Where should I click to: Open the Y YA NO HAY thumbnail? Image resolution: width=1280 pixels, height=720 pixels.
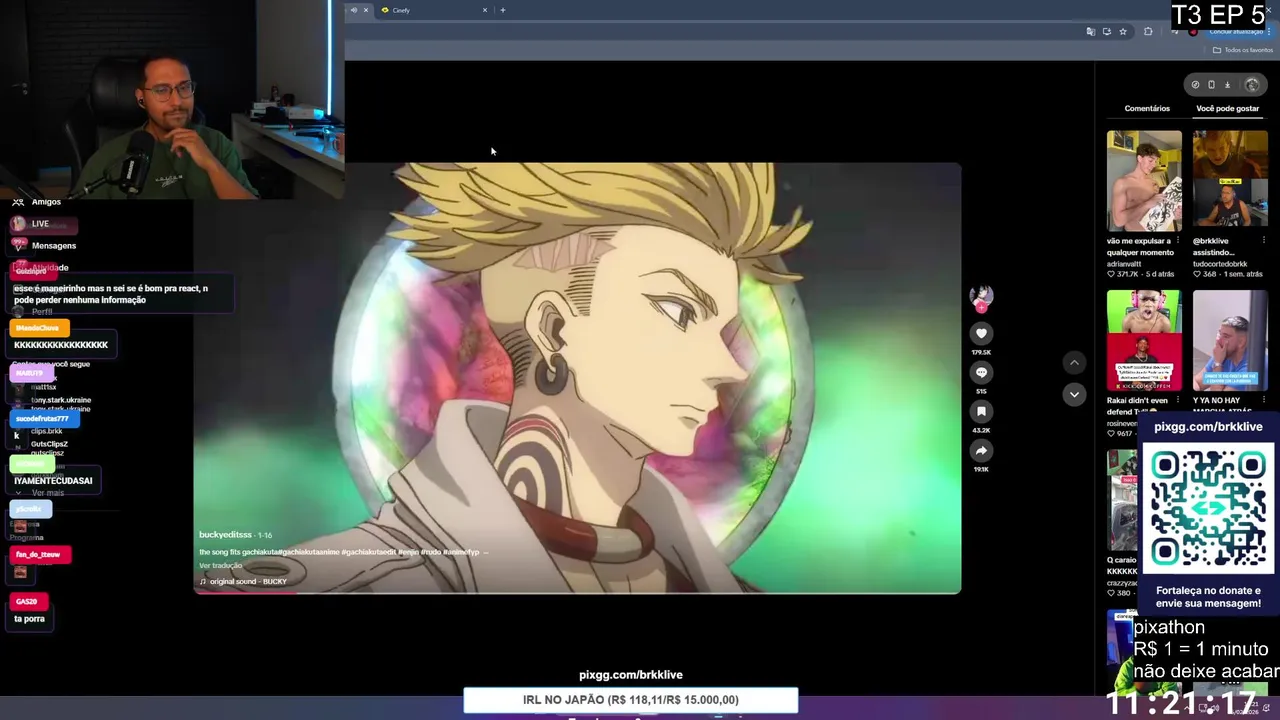(1230, 341)
